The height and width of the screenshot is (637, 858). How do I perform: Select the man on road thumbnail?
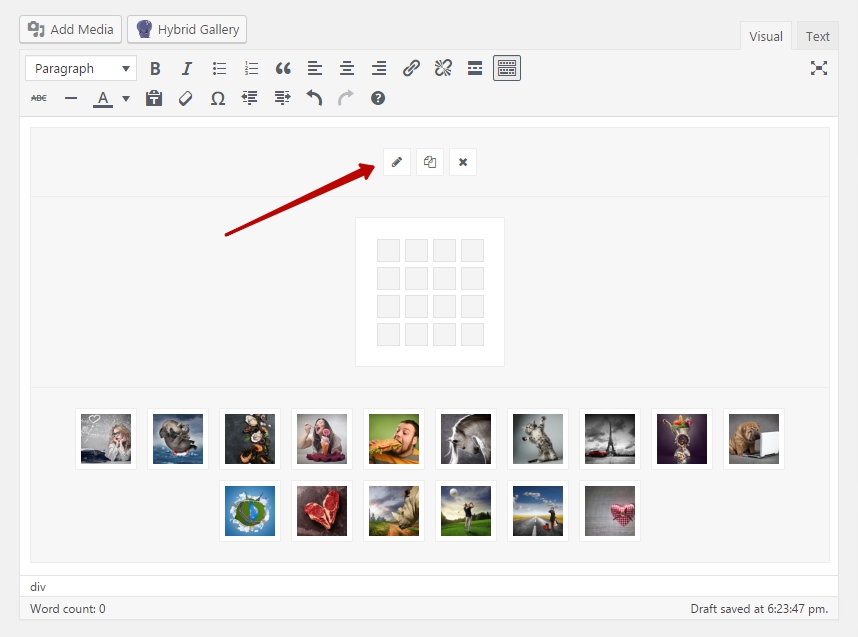(x=538, y=511)
